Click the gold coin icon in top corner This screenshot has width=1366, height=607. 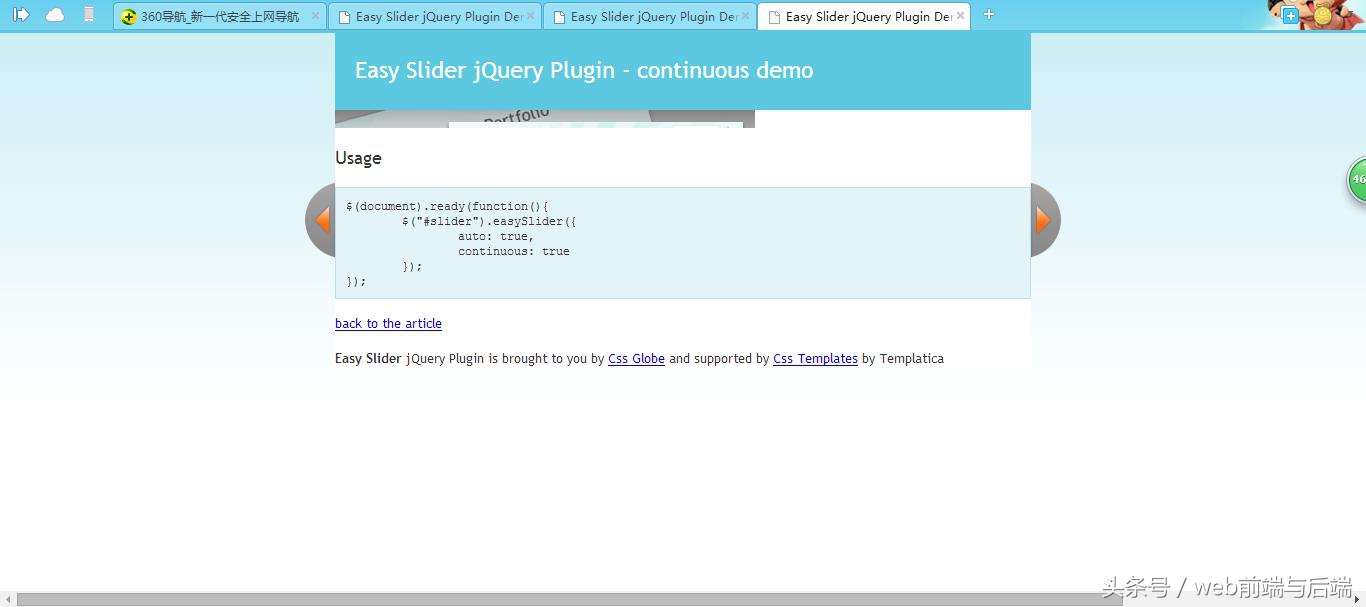[1322, 16]
